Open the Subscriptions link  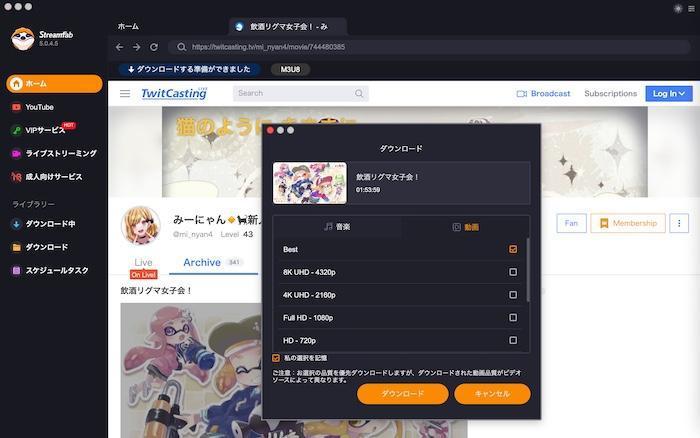point(610,93)
